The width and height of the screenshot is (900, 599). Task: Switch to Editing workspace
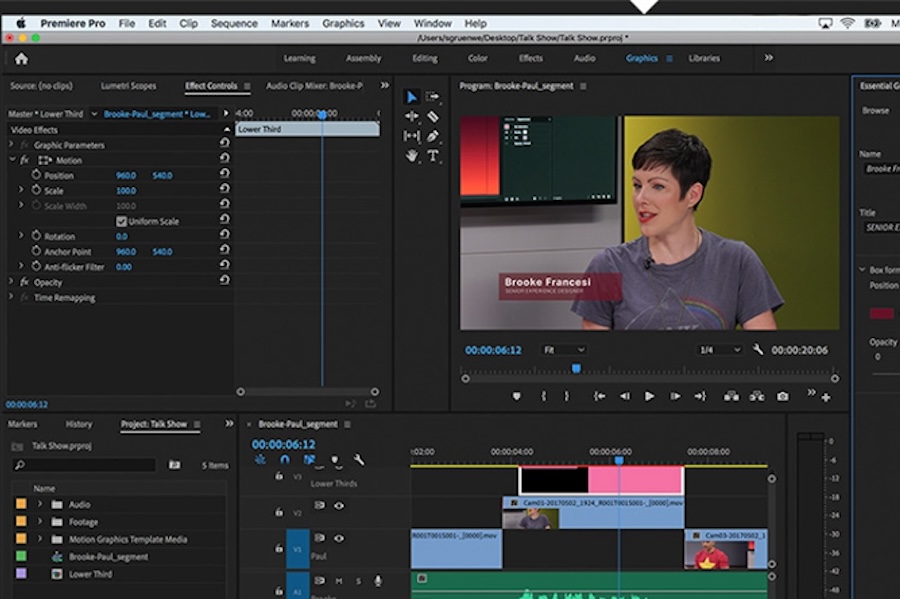click(x=425, y=58)
